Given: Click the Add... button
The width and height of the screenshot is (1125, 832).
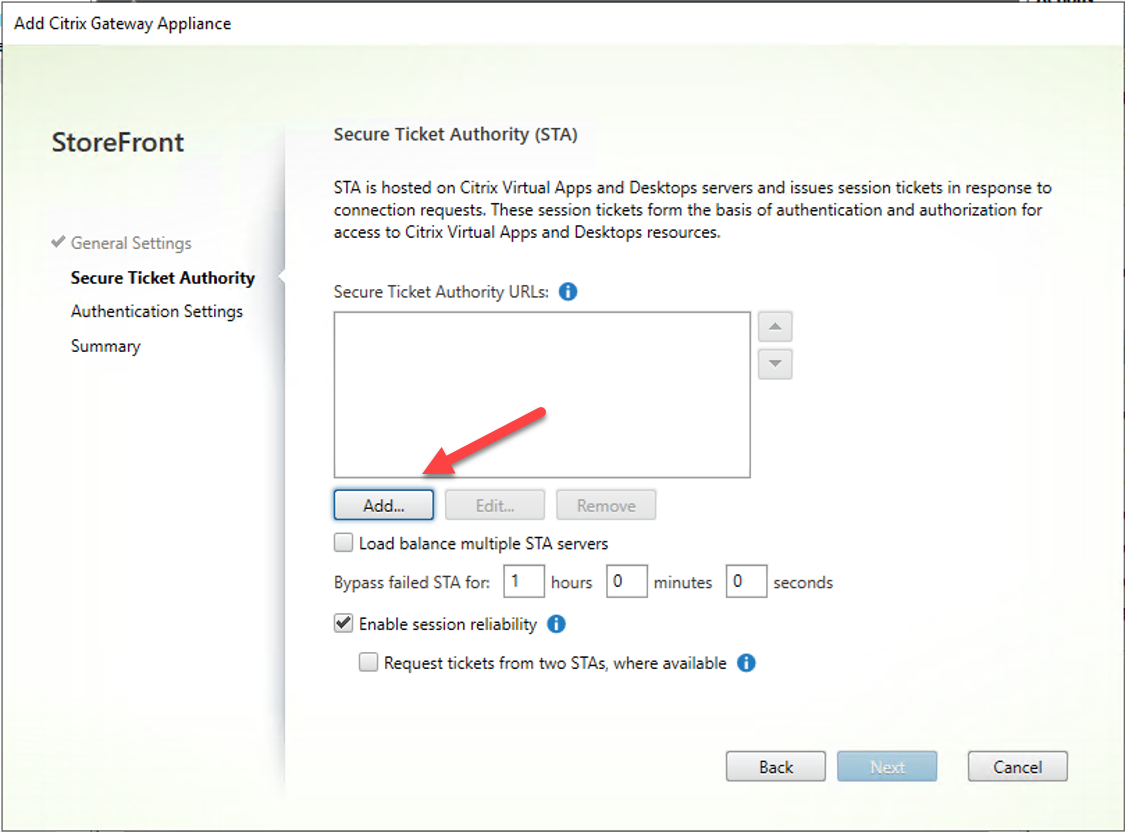Looking at the screenshot, I should [x=384, y=506].
